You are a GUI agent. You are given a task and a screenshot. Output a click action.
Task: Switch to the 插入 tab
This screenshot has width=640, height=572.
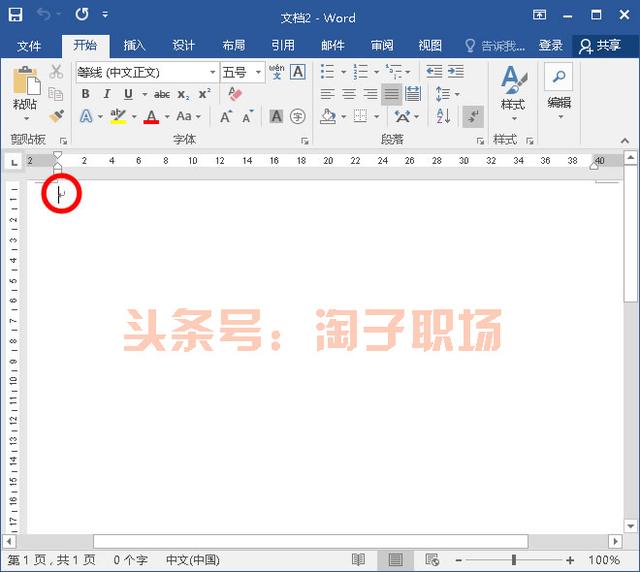point(134,45)
